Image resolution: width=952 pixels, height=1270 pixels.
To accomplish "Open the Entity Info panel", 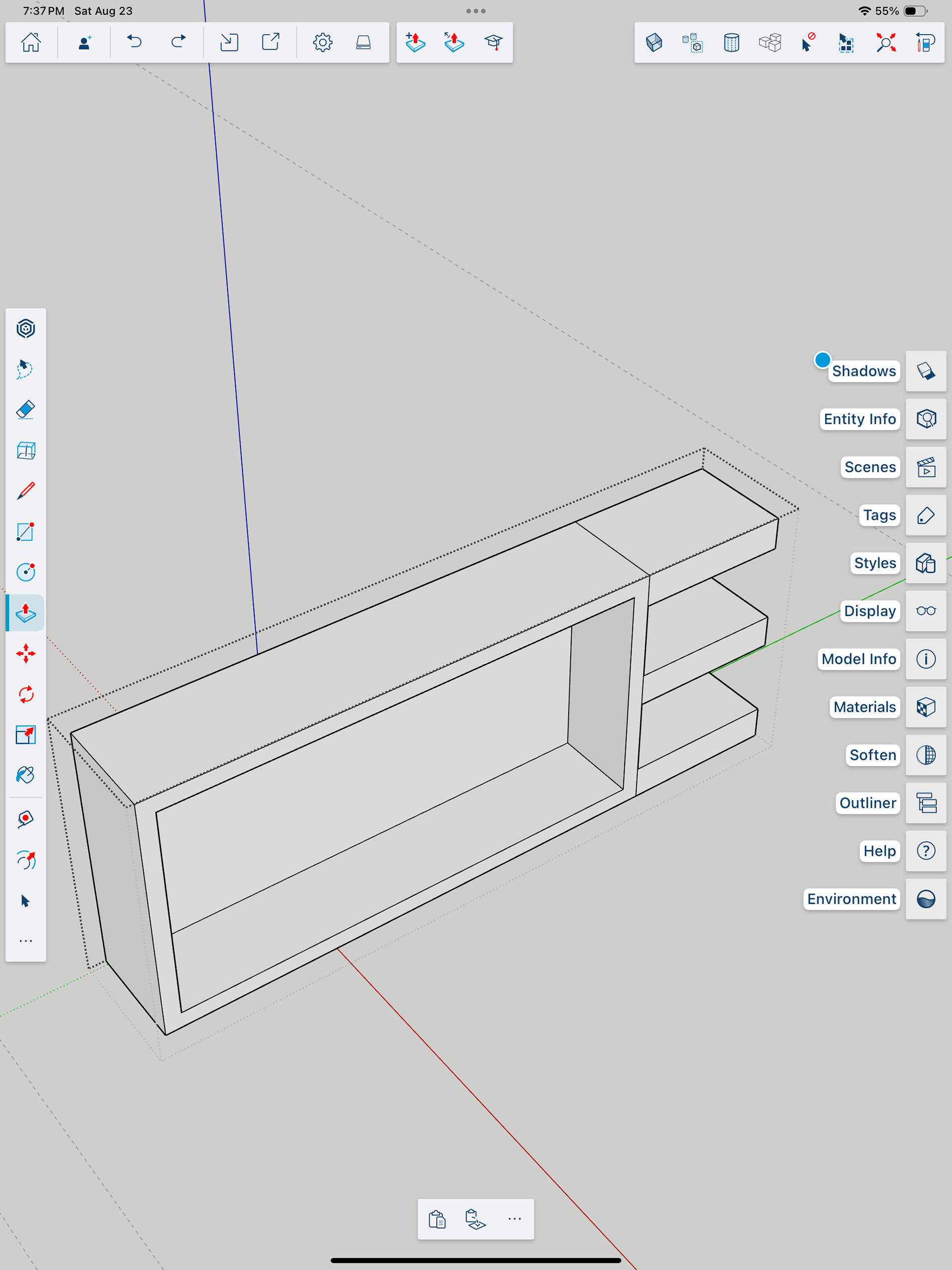I will 925,419.
